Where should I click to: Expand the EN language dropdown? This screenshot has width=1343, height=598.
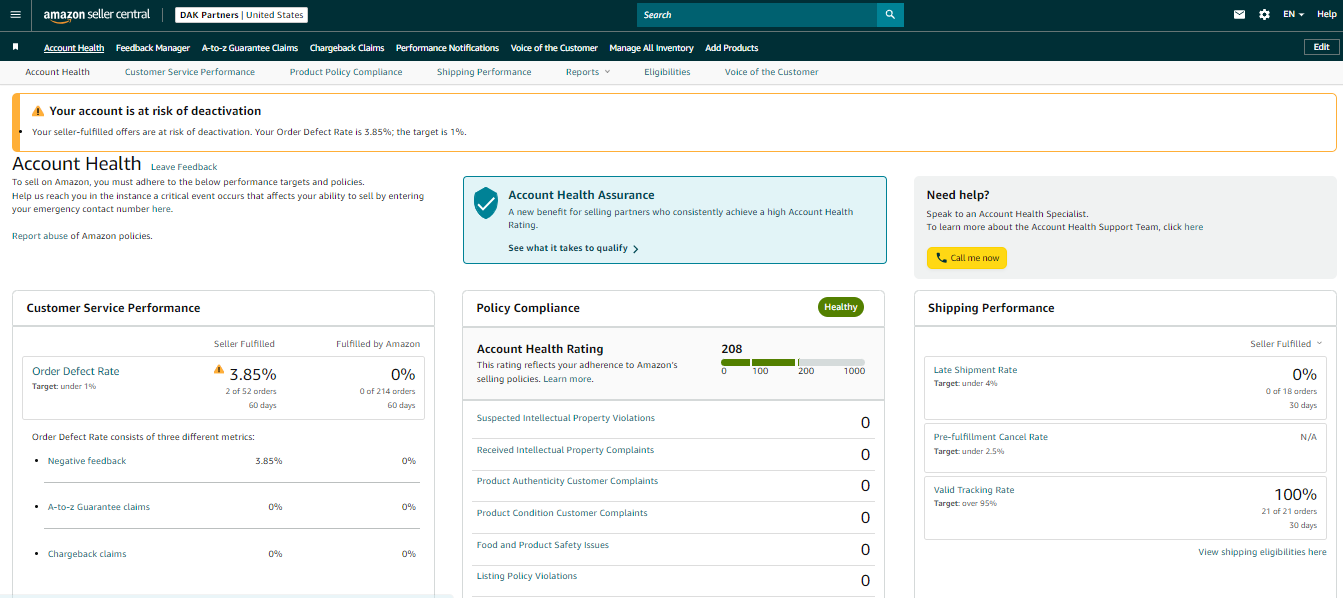[x=1294, y=15]
